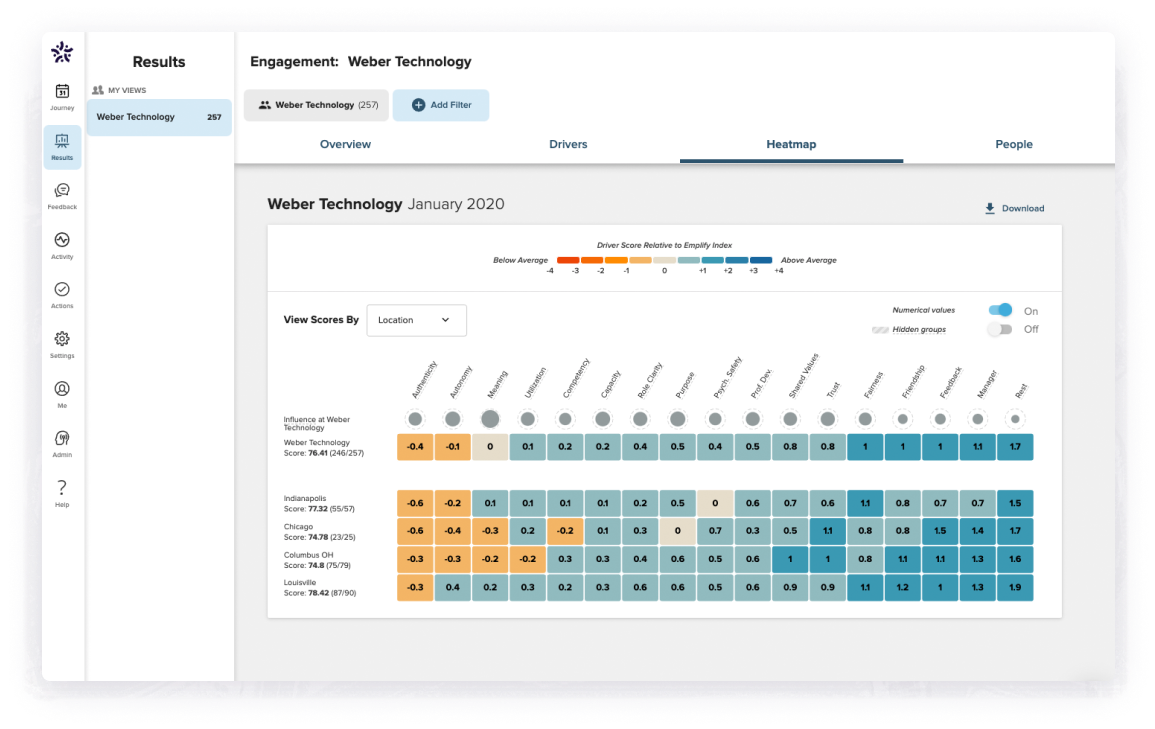
Task: Click the Friendship column header
Action: point(913,381)
